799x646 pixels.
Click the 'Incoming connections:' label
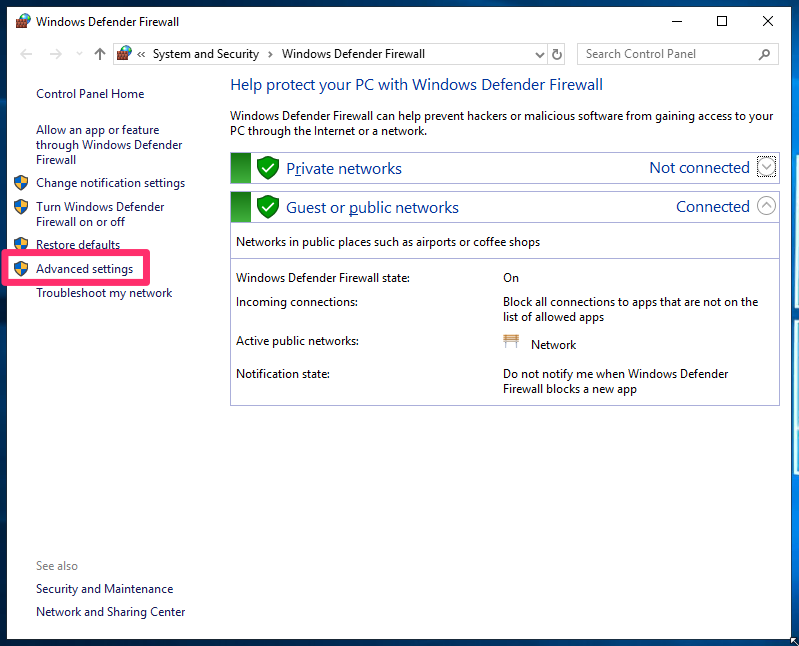(x=297, y=302)
